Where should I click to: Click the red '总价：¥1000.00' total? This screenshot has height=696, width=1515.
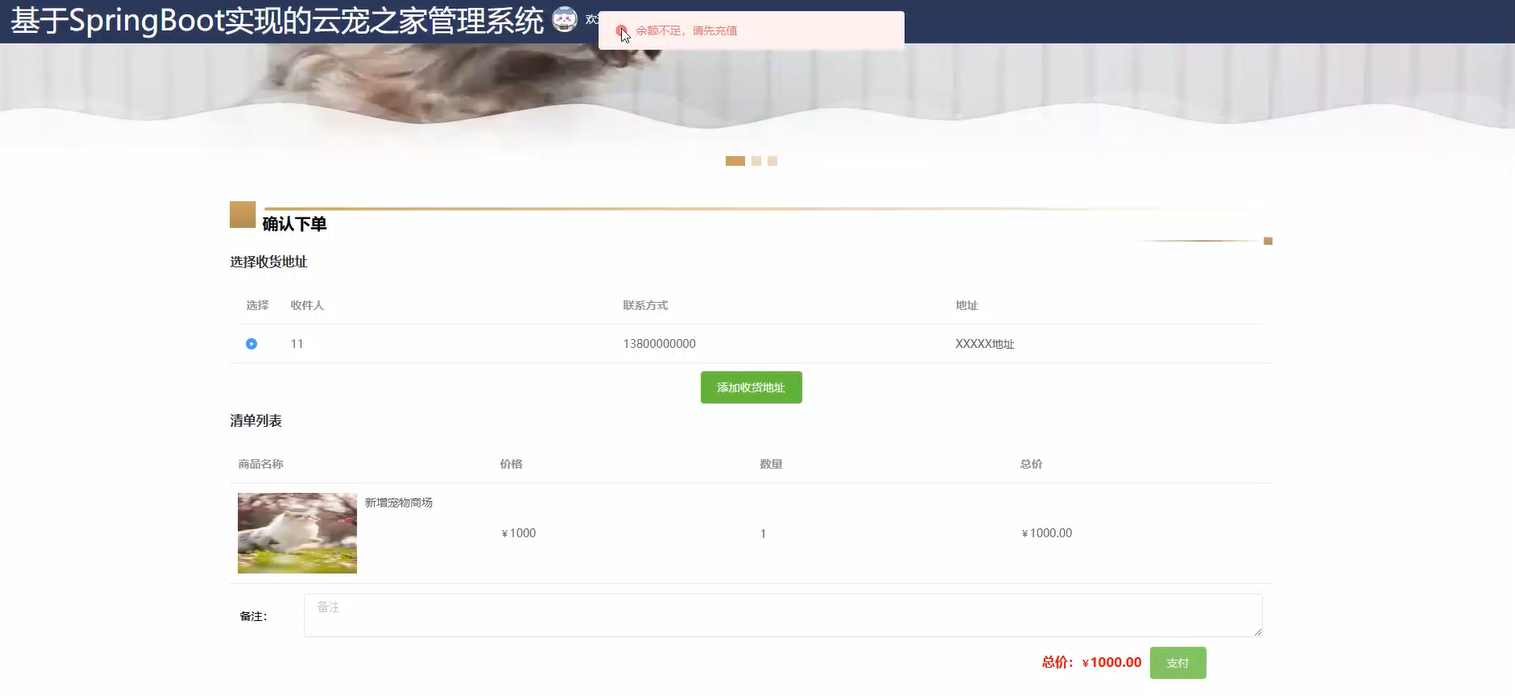point(1091,662)
